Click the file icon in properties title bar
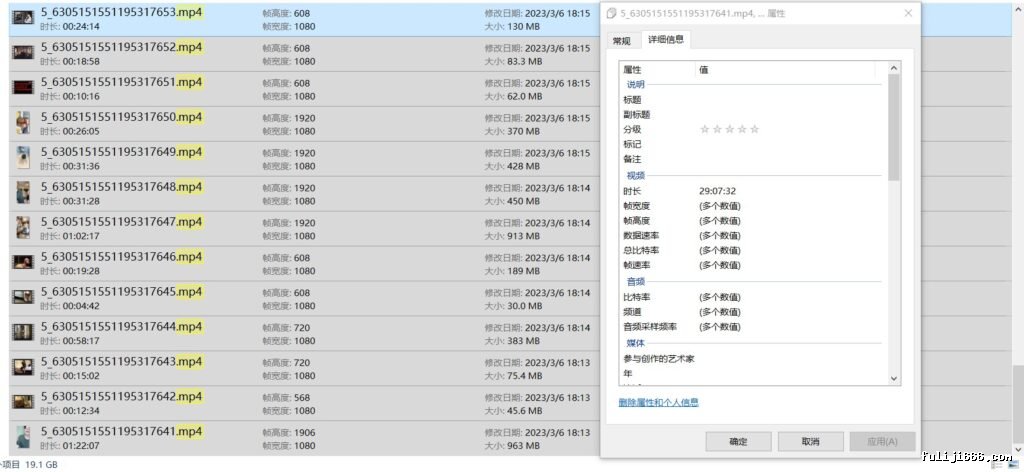Viewport: 1024px width, 472px height. (x=611, y=13)
